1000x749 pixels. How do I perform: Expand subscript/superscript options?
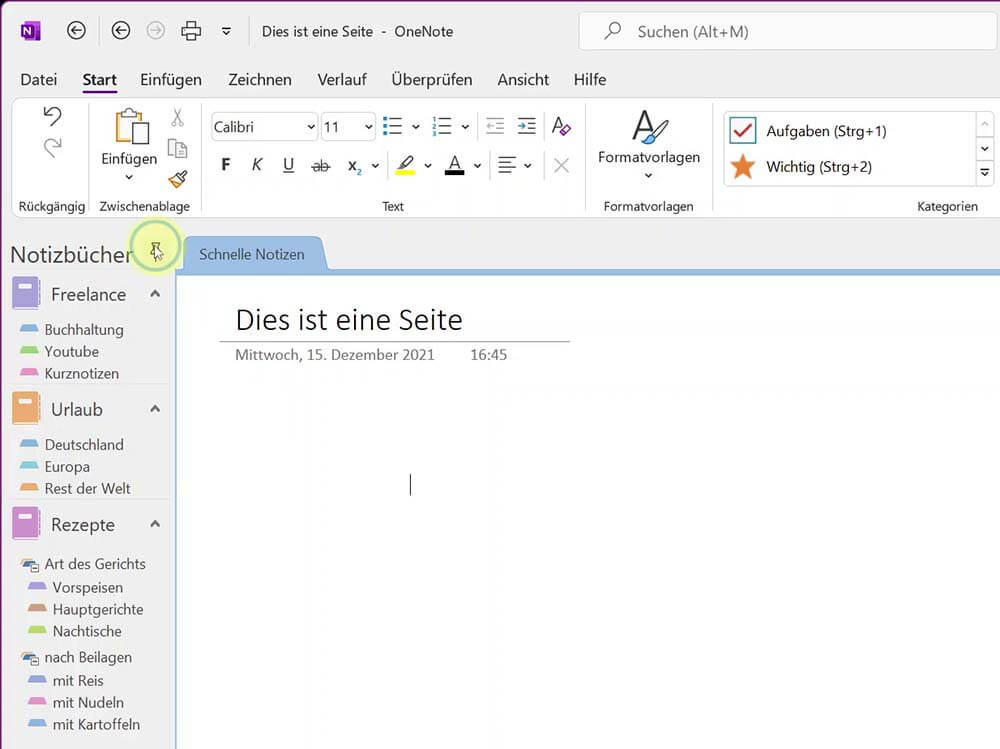point(375,166)
